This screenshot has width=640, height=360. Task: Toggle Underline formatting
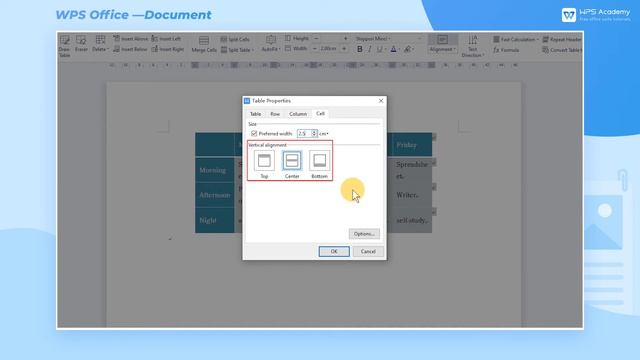(x=380, y=49)
